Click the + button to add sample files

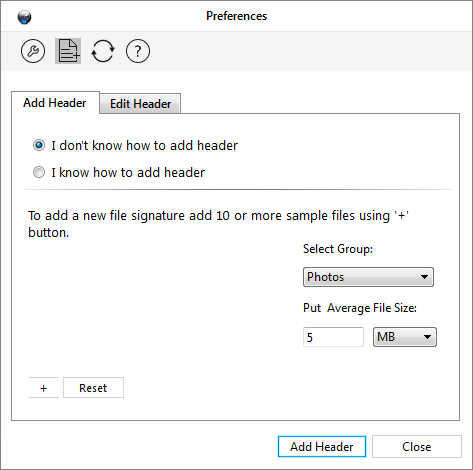pos(44,388)
